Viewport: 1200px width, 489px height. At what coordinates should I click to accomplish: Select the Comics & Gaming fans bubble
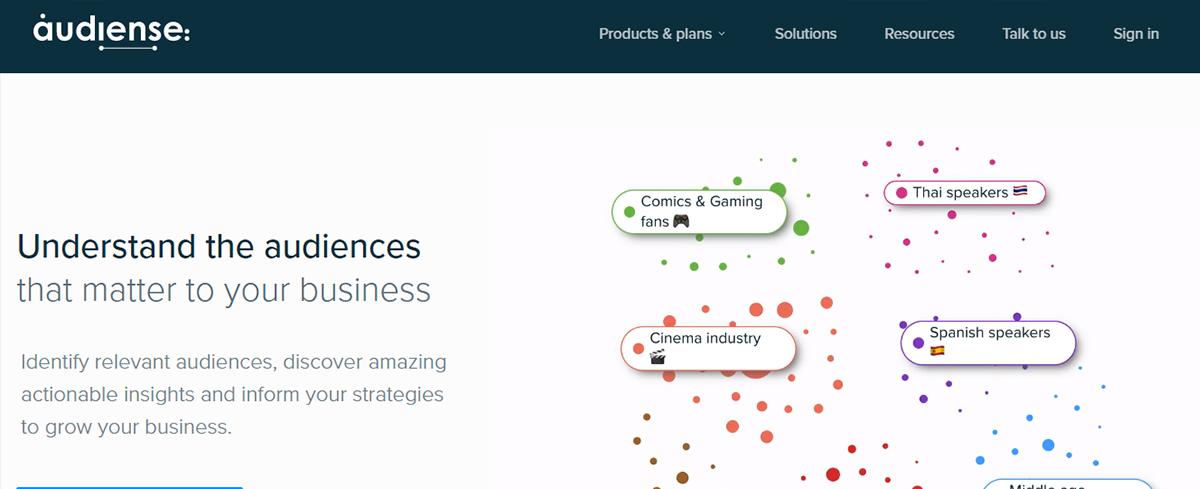click(699, 212)
